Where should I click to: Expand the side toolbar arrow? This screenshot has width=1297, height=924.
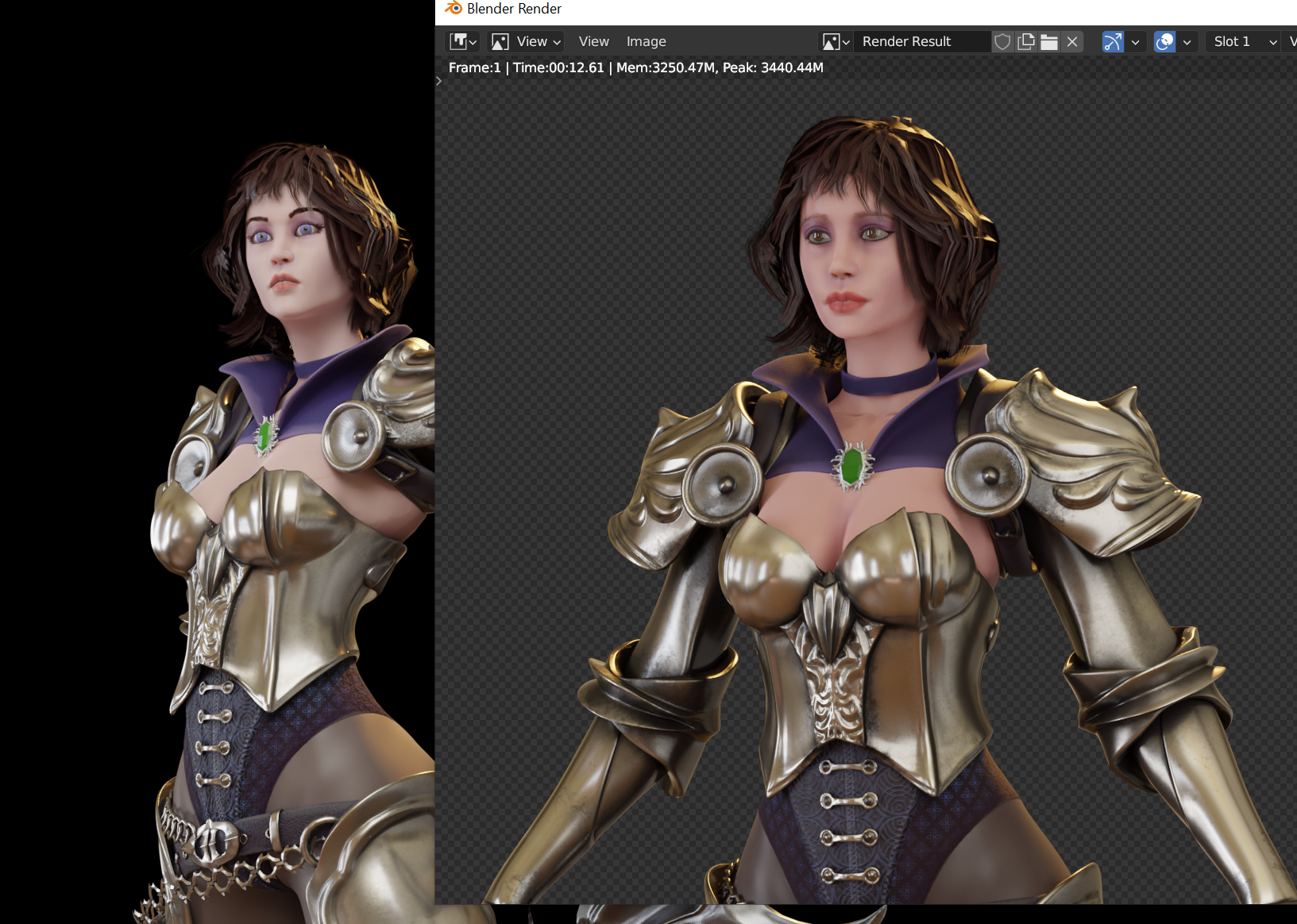point(438,81)
